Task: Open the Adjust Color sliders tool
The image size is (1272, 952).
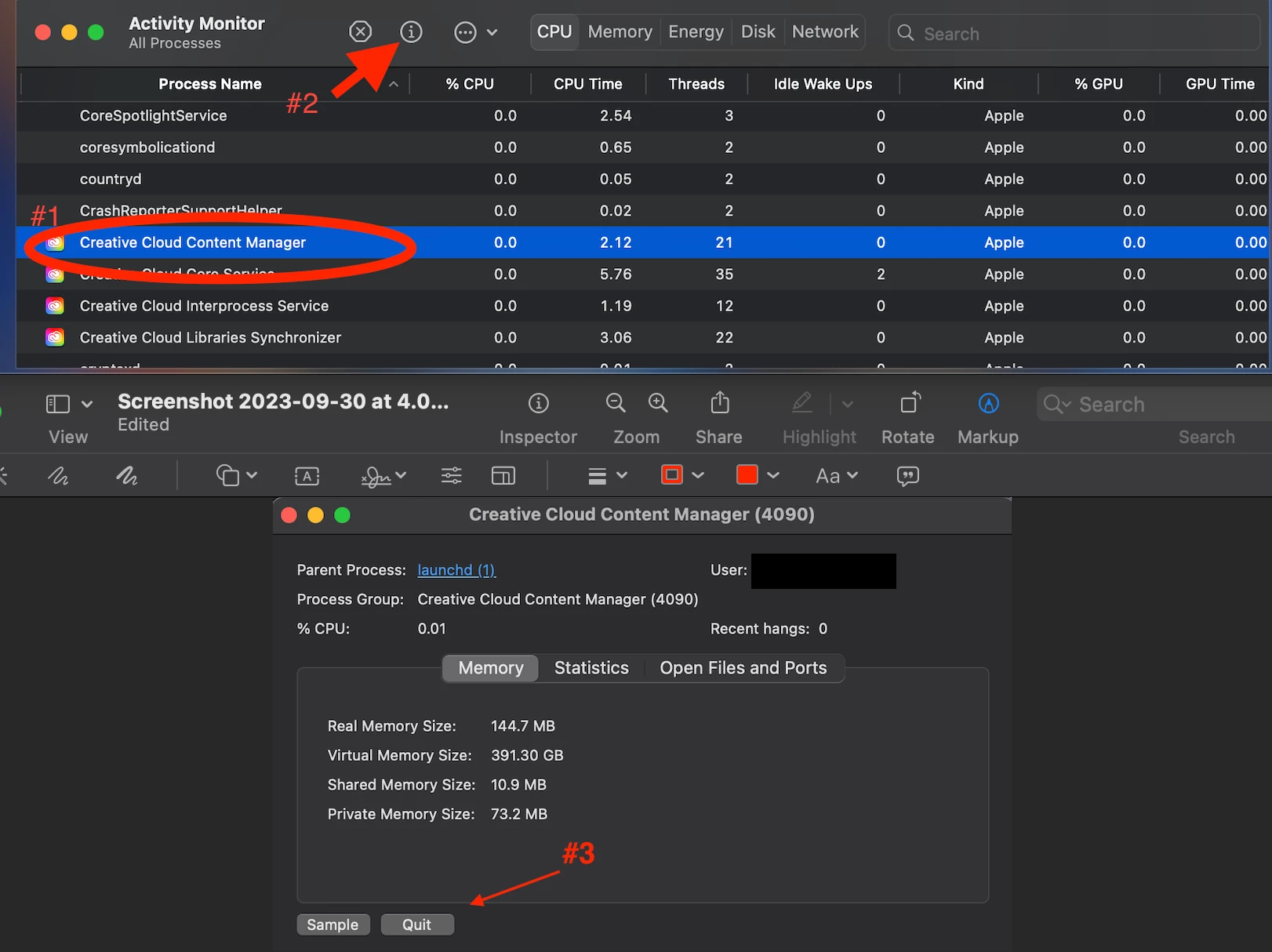Action: 451,475
